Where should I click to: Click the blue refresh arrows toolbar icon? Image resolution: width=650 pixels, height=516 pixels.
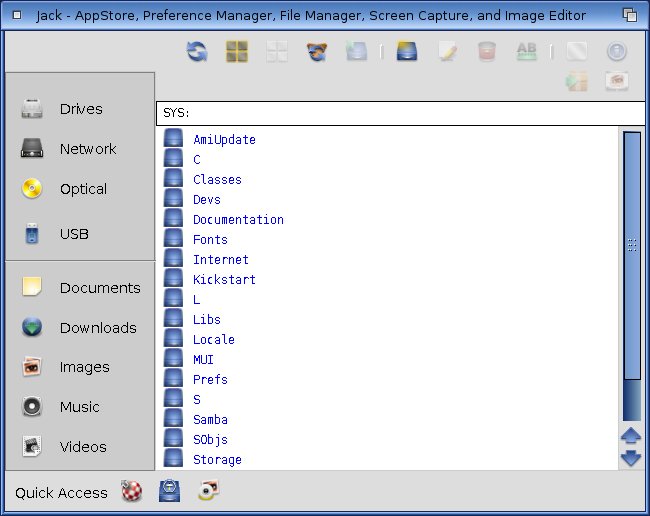[197, 52]
